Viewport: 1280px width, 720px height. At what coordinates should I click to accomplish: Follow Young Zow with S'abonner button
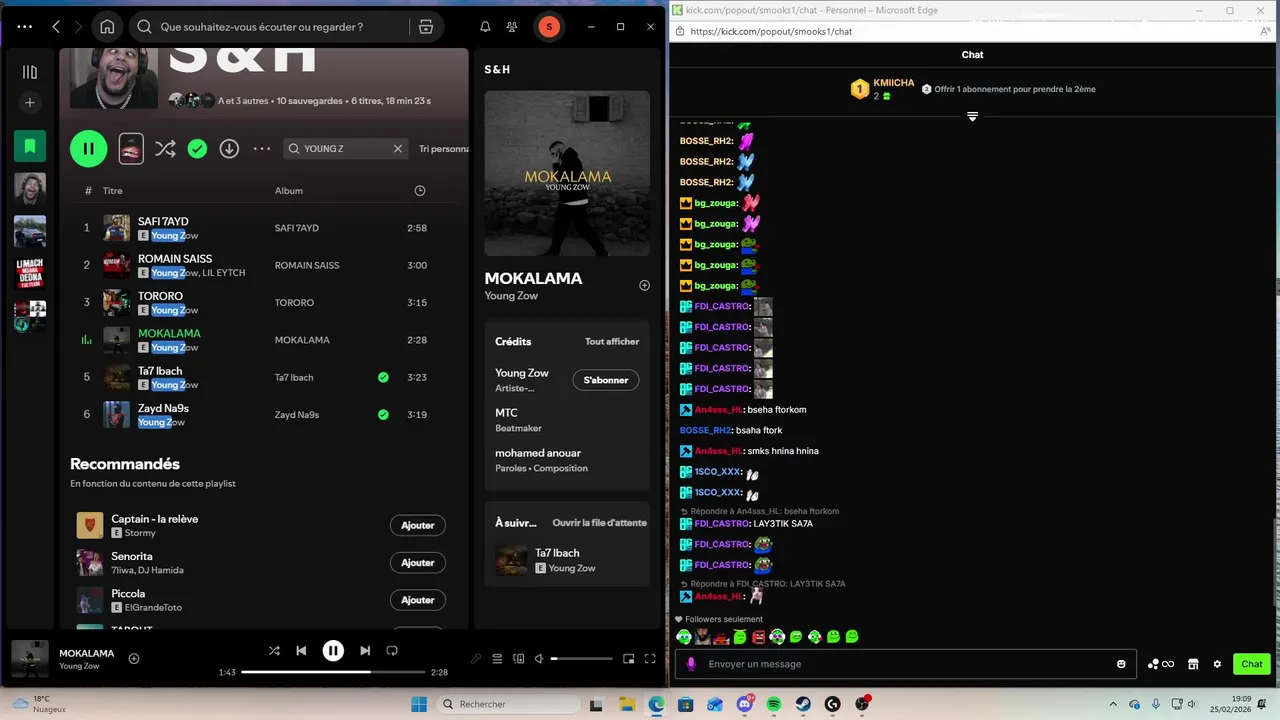(606, 380)
